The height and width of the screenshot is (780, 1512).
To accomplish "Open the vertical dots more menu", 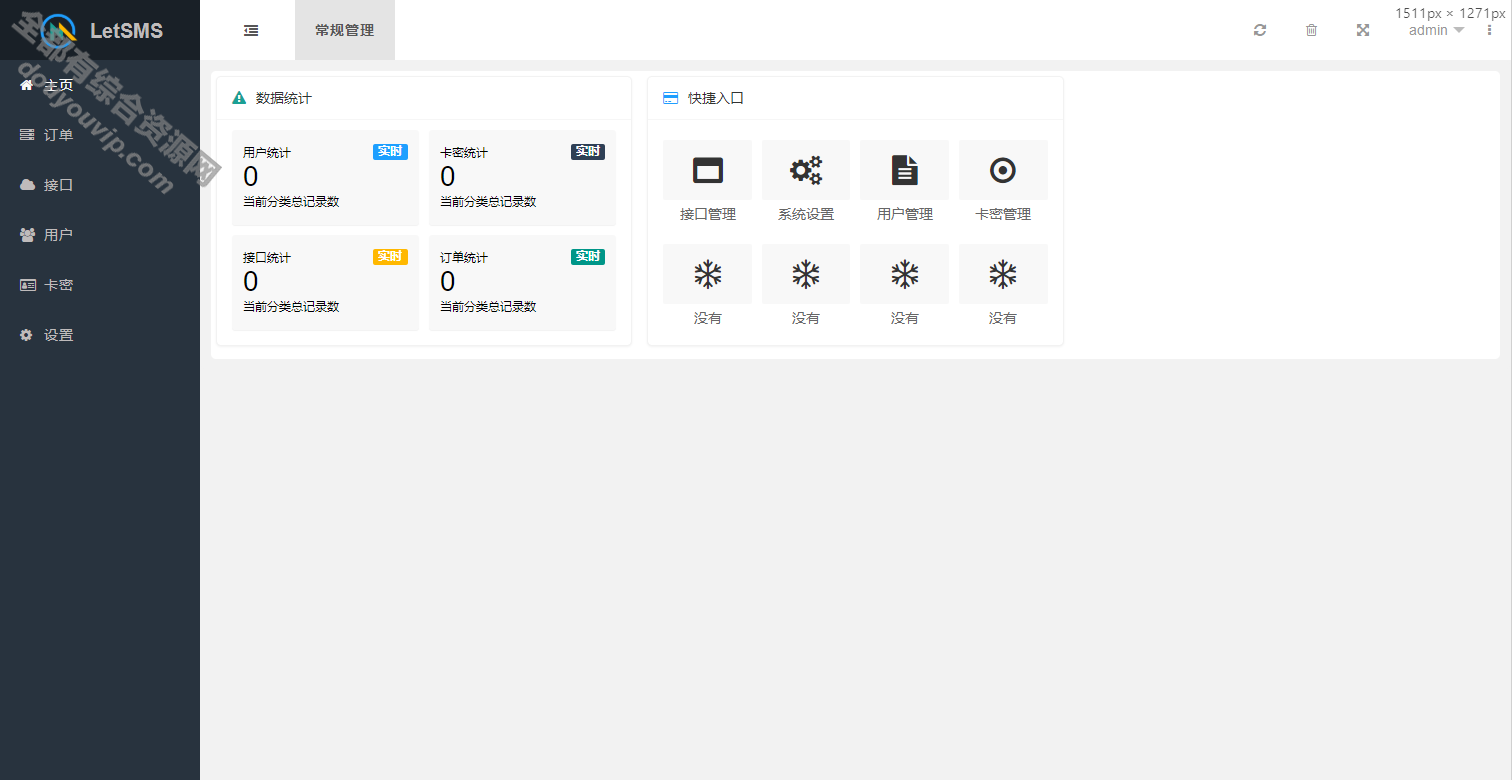I will 1489,30.
